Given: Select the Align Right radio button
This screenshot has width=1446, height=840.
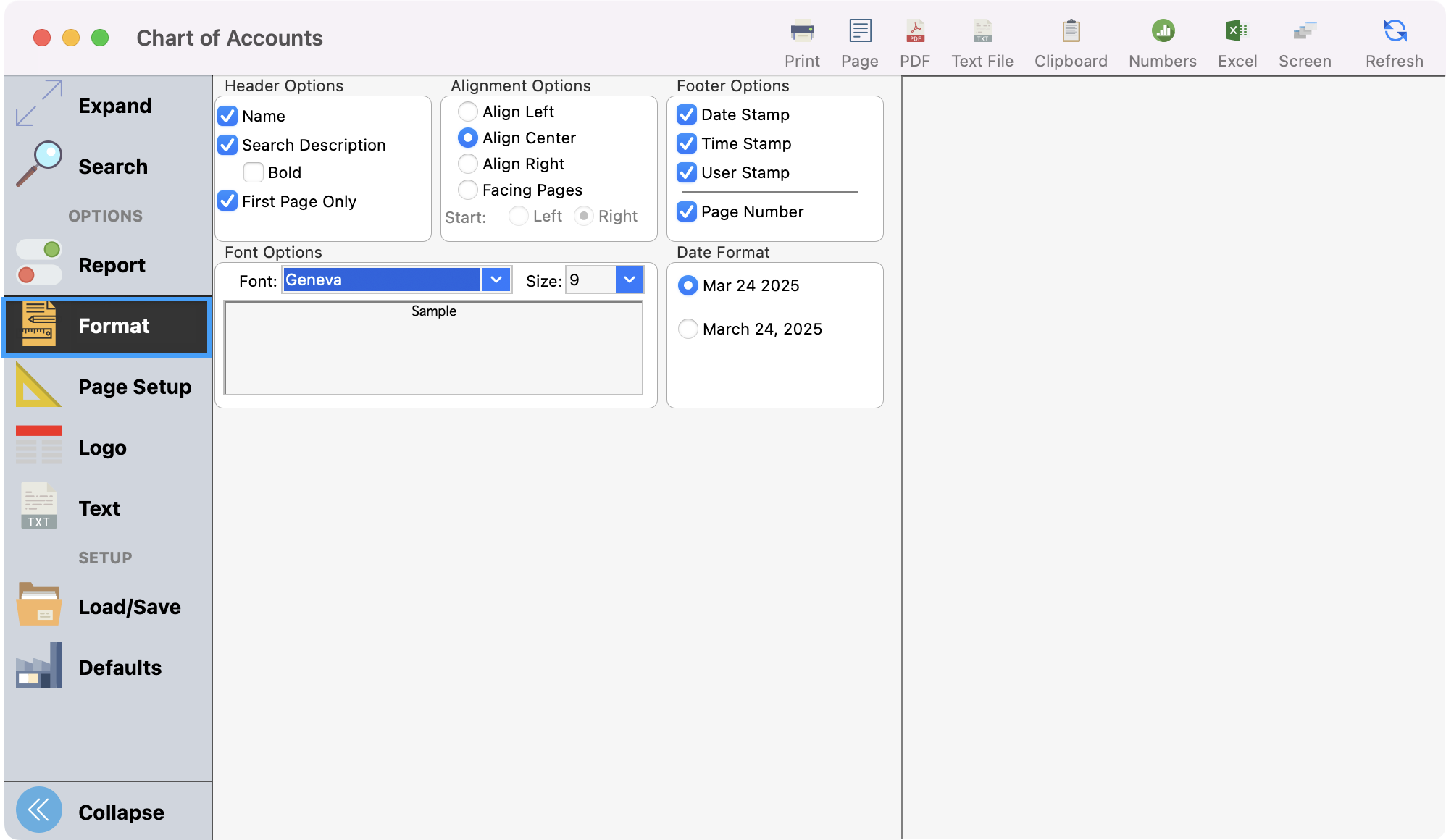Looking at the screenshot, I should 468,164.
